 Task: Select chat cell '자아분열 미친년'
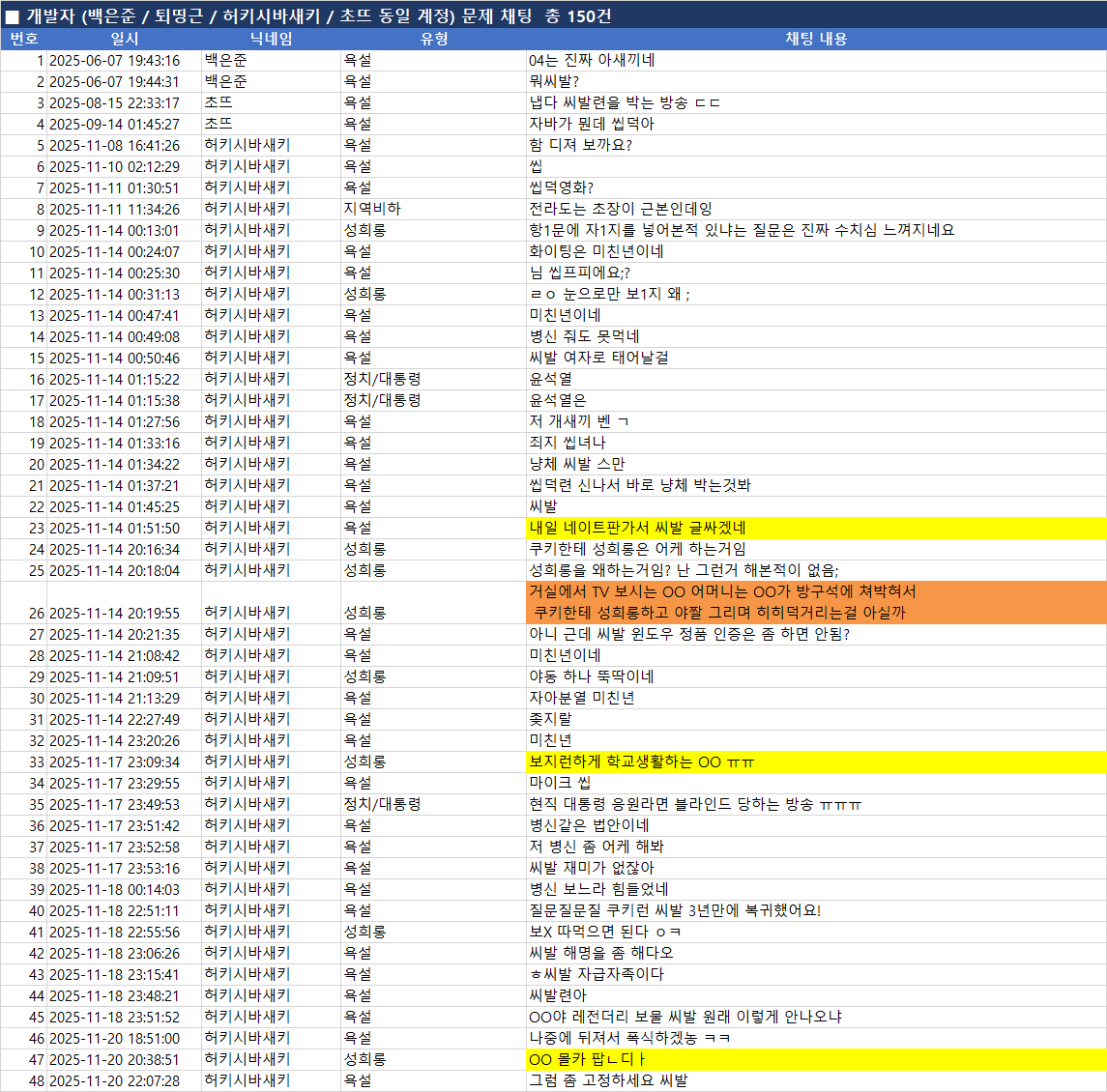click(816, 698)
